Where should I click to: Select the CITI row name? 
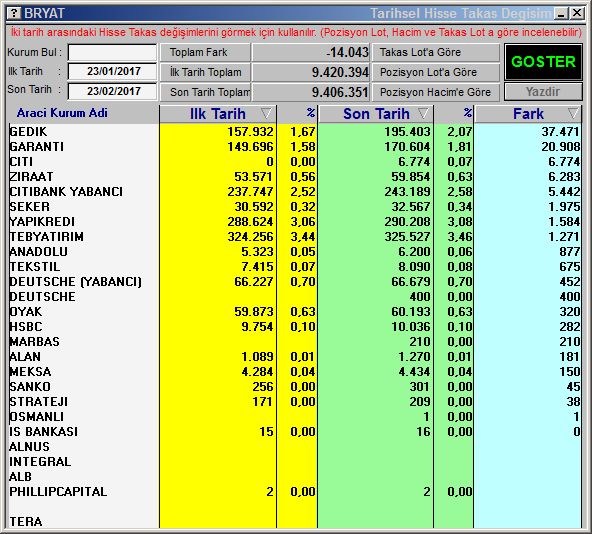pos(21,162)
